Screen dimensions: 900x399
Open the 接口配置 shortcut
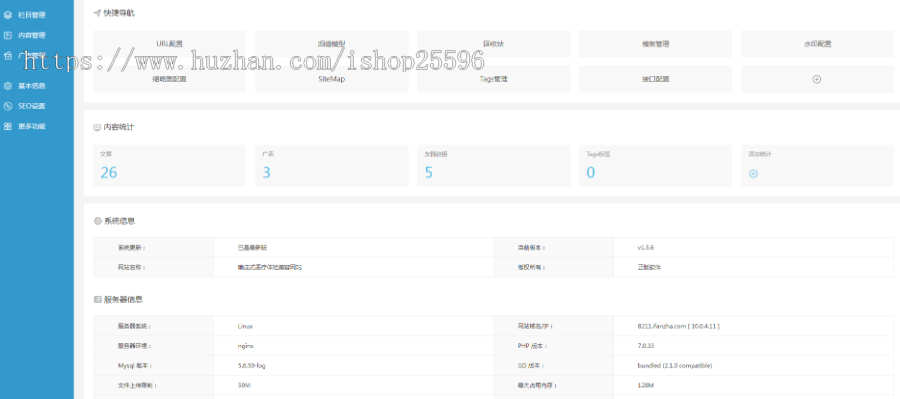(655, 79)
